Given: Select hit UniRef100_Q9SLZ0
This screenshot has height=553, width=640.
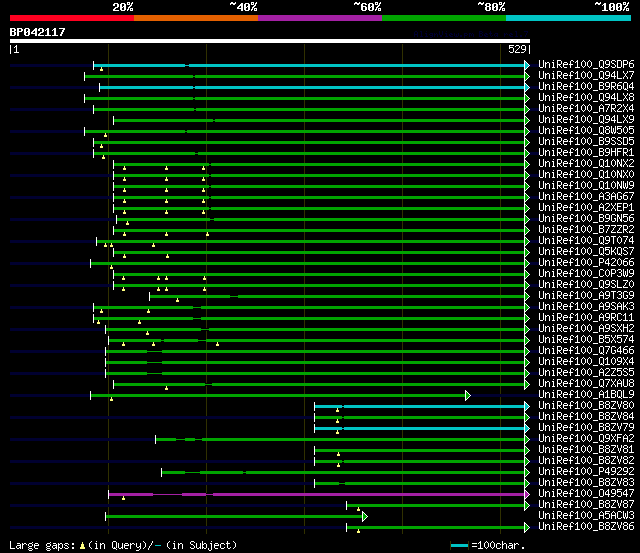Looking at the screenshot, I should coord(586,285).
